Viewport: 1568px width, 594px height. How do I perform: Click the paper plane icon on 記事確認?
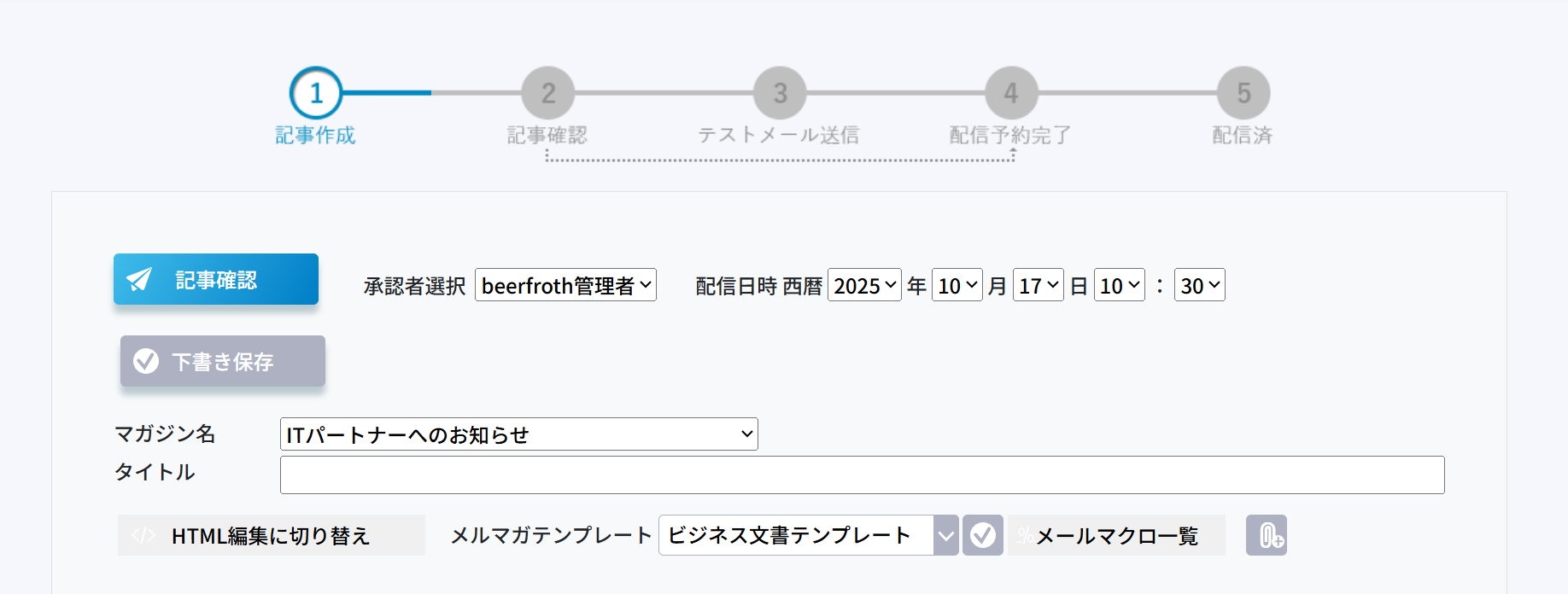[x=139, y=279]
